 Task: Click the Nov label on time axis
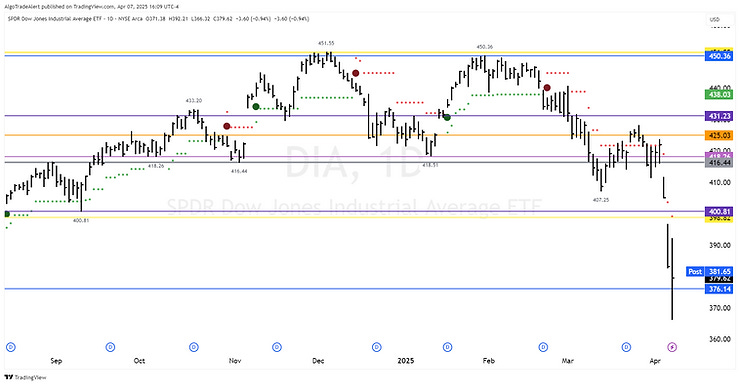235,361
